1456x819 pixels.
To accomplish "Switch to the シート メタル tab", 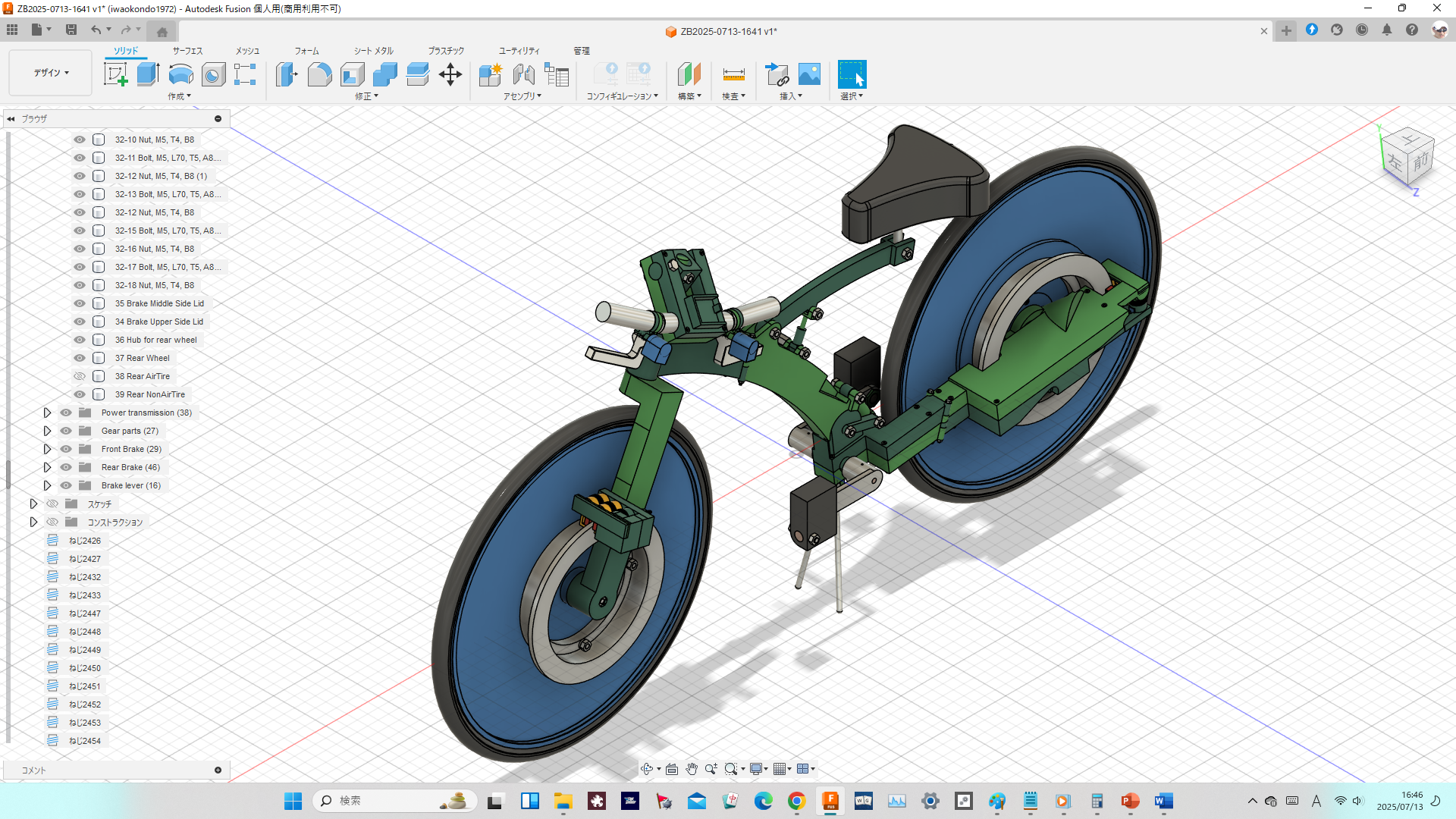I will click(x=374, y=51).
